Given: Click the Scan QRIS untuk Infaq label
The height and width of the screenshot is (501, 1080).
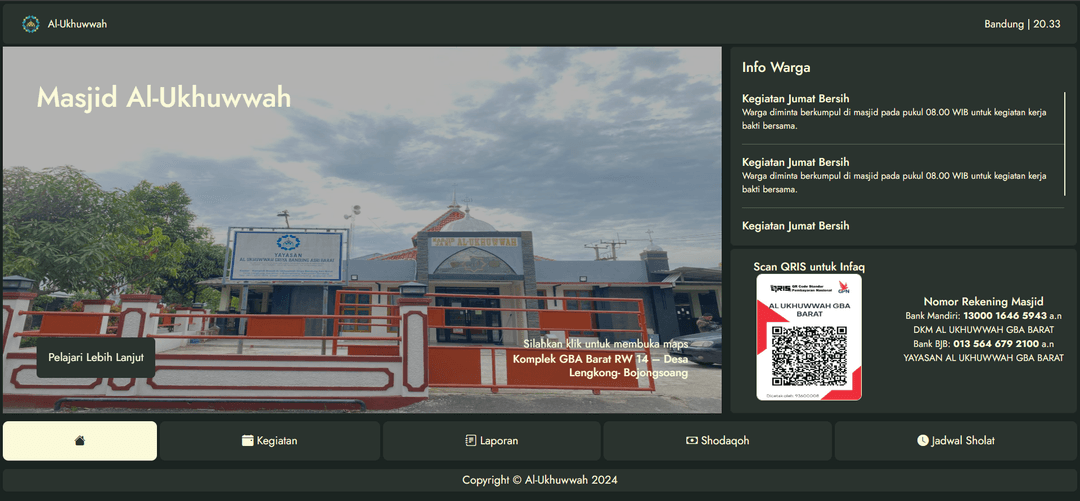Looking at the screenshot, I should 809,267.
